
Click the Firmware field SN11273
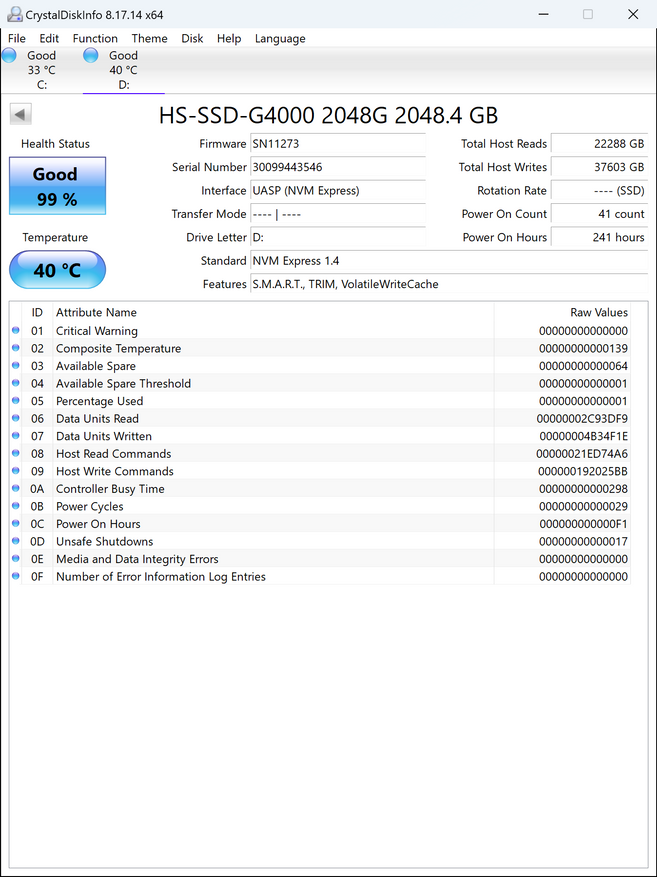click(x=338, y=144)
